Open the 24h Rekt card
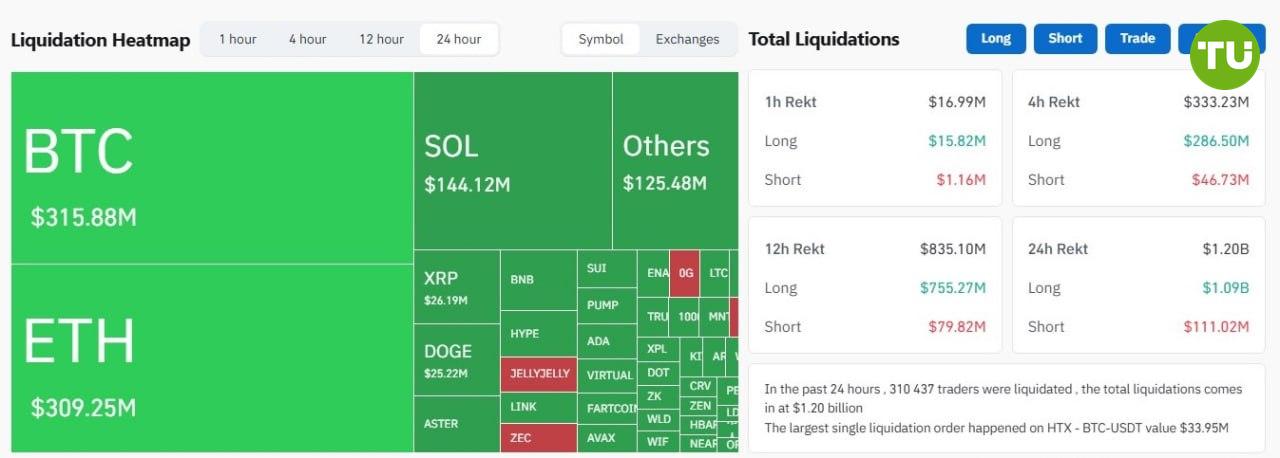Screen dimensions: 1280x458 coord(1138,287)
